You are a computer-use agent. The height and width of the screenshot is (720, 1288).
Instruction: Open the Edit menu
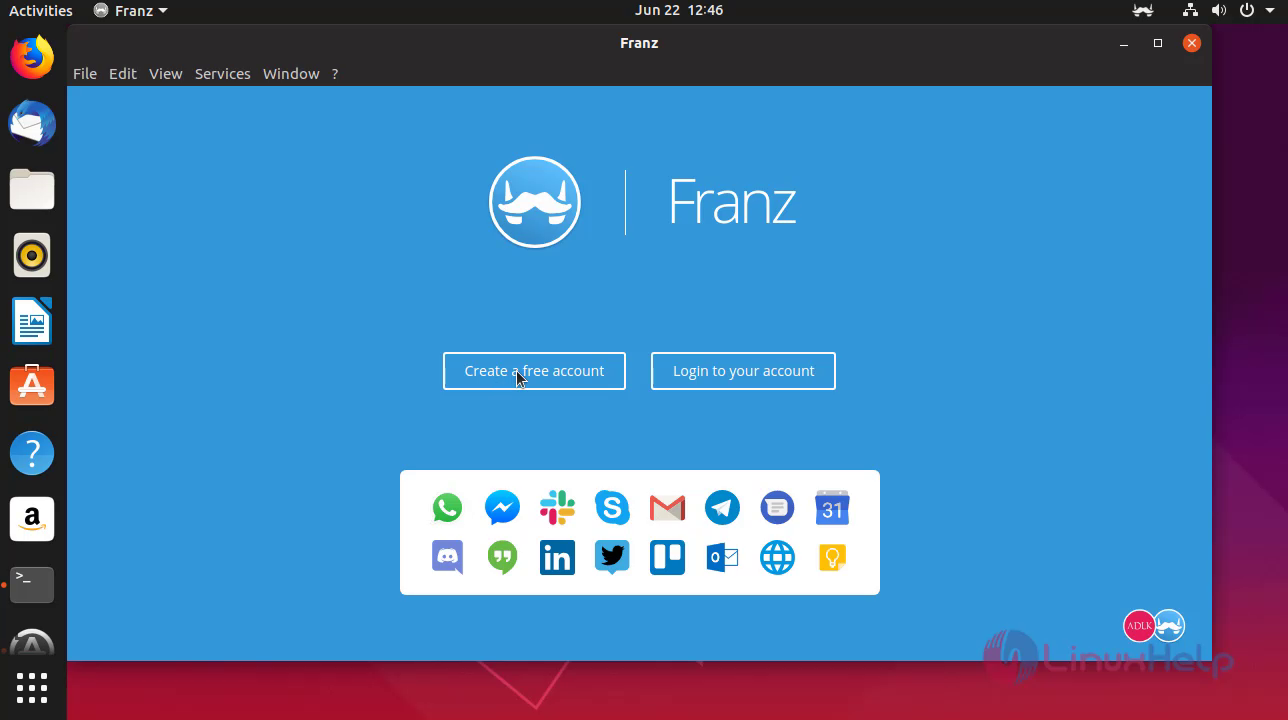pyautogui.click(x=123, y=74)
